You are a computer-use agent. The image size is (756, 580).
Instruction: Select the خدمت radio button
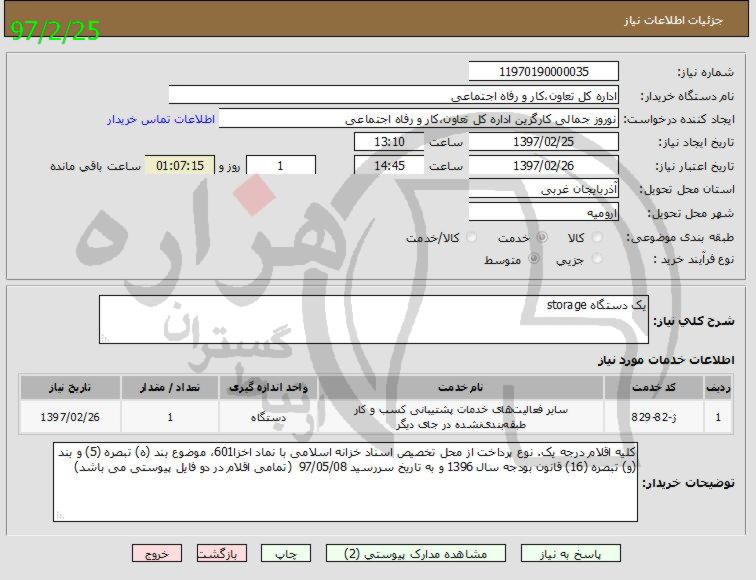(542, 237)
